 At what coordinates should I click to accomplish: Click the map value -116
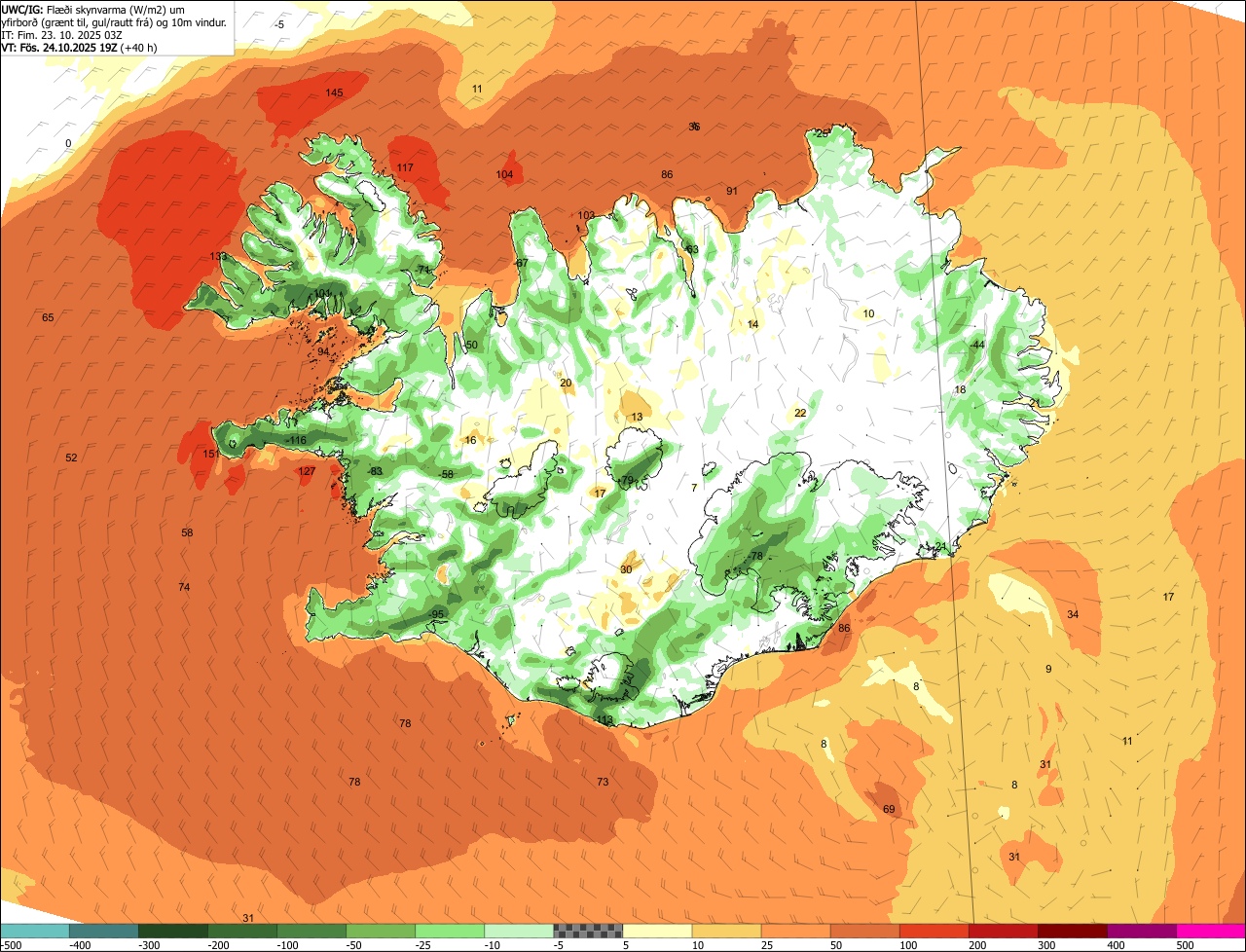(296, 441)
